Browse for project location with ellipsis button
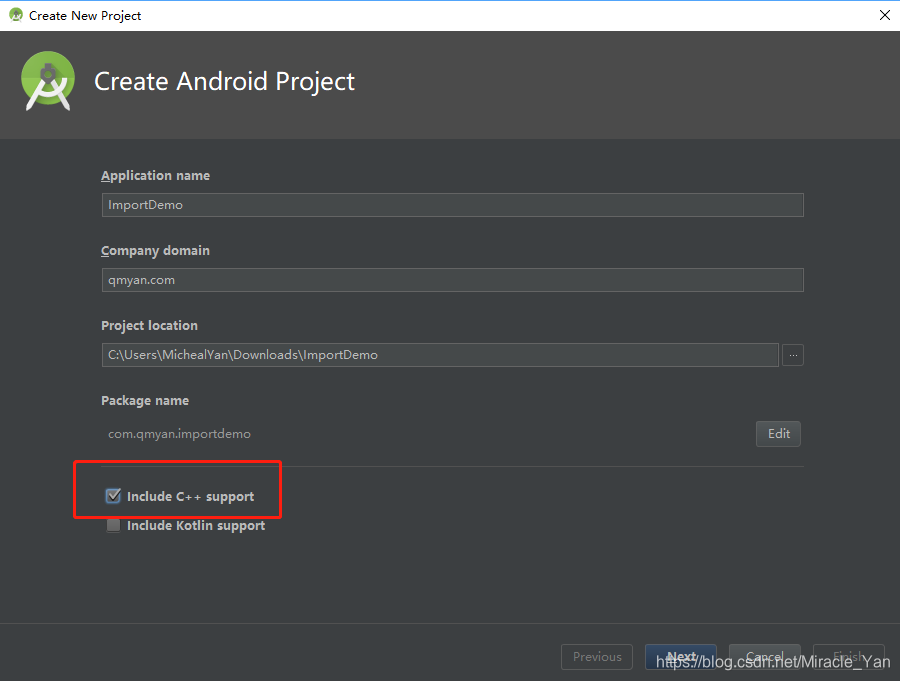This screenshot has width=900, height=681. [793, 355]
